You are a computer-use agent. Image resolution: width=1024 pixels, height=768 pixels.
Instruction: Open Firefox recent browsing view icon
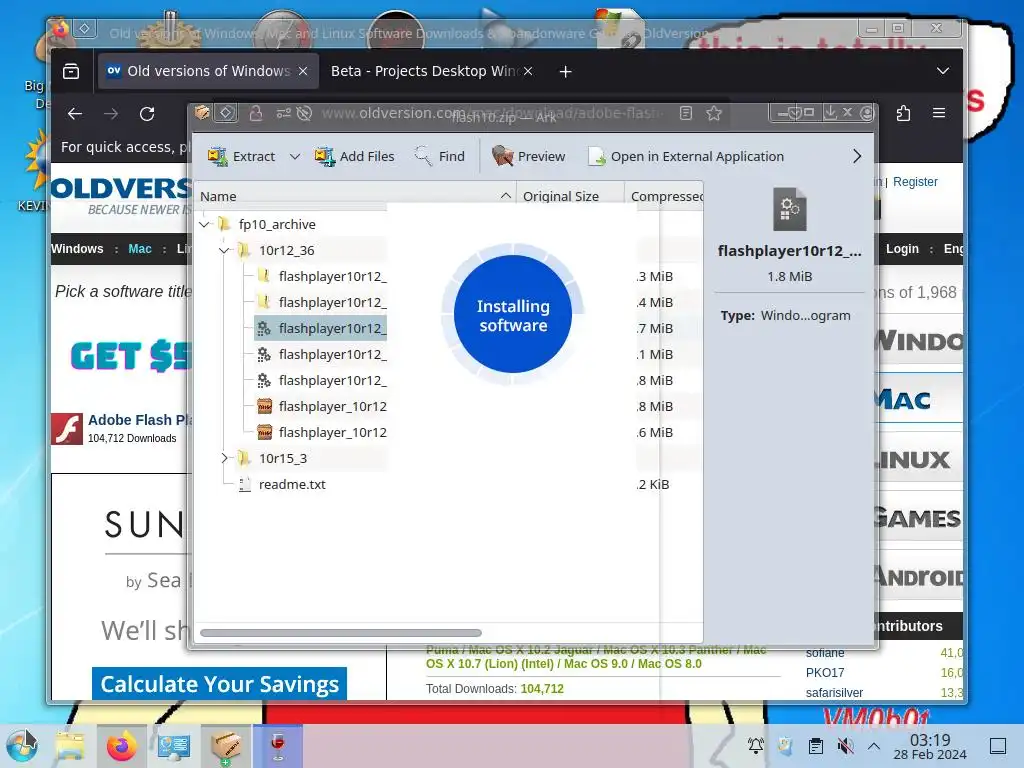click(71, 71)
